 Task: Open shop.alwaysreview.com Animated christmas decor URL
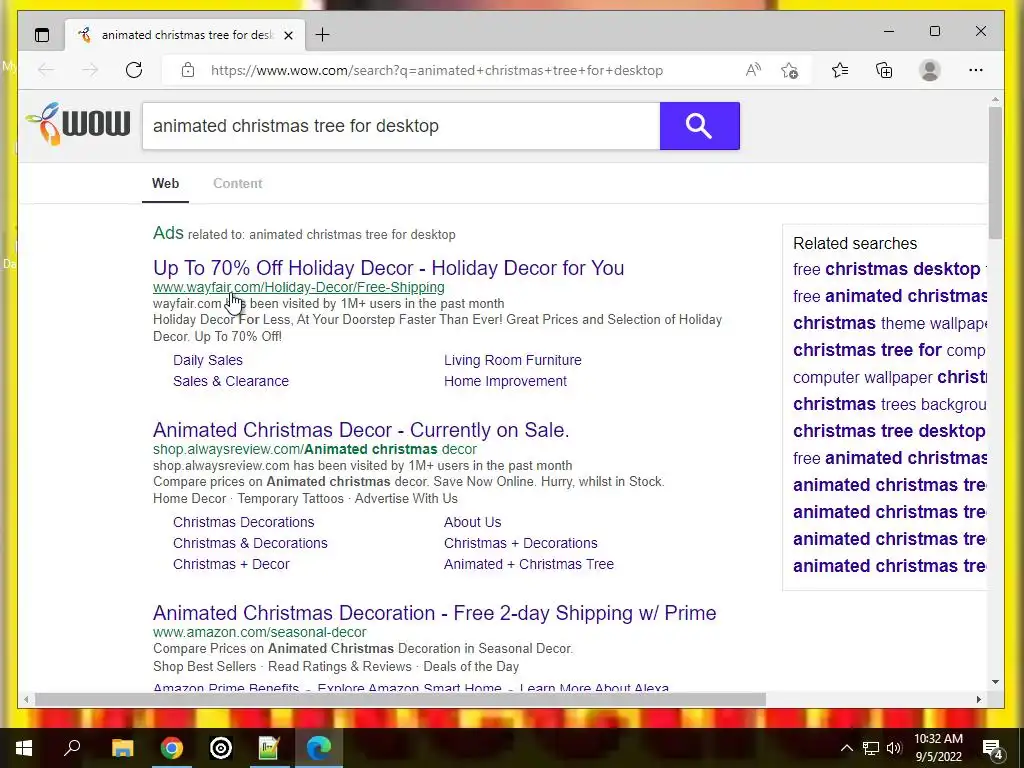click(315, 449)
